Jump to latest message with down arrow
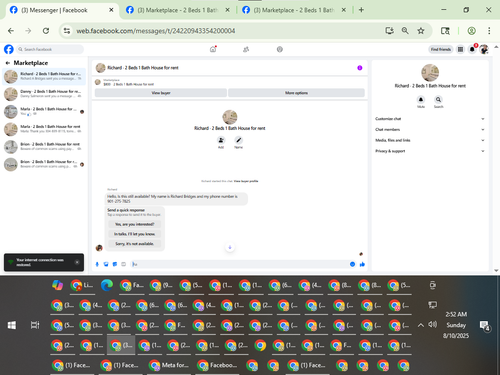The width and height of the screenshot is (500, 375). point(230,247)
